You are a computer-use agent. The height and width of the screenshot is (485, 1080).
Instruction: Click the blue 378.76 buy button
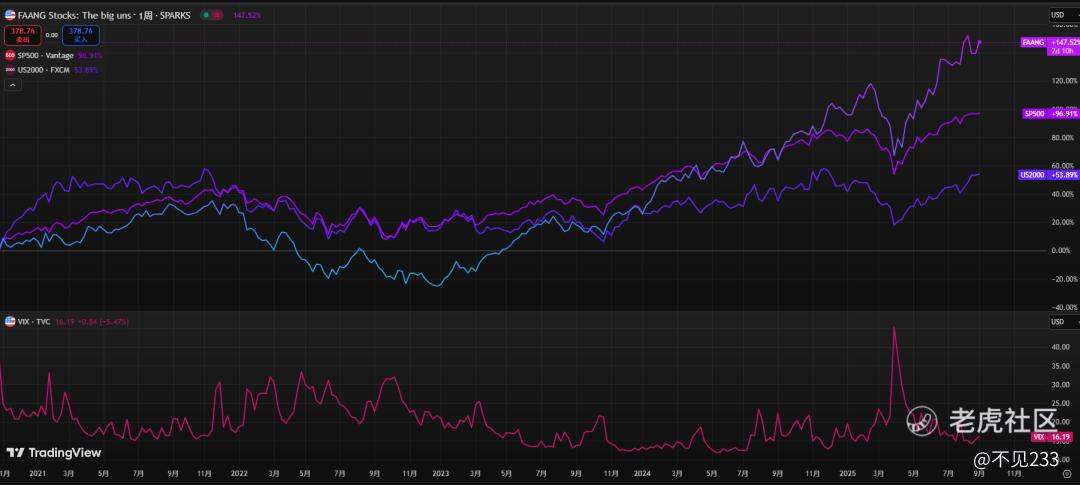tap(81, 34)
